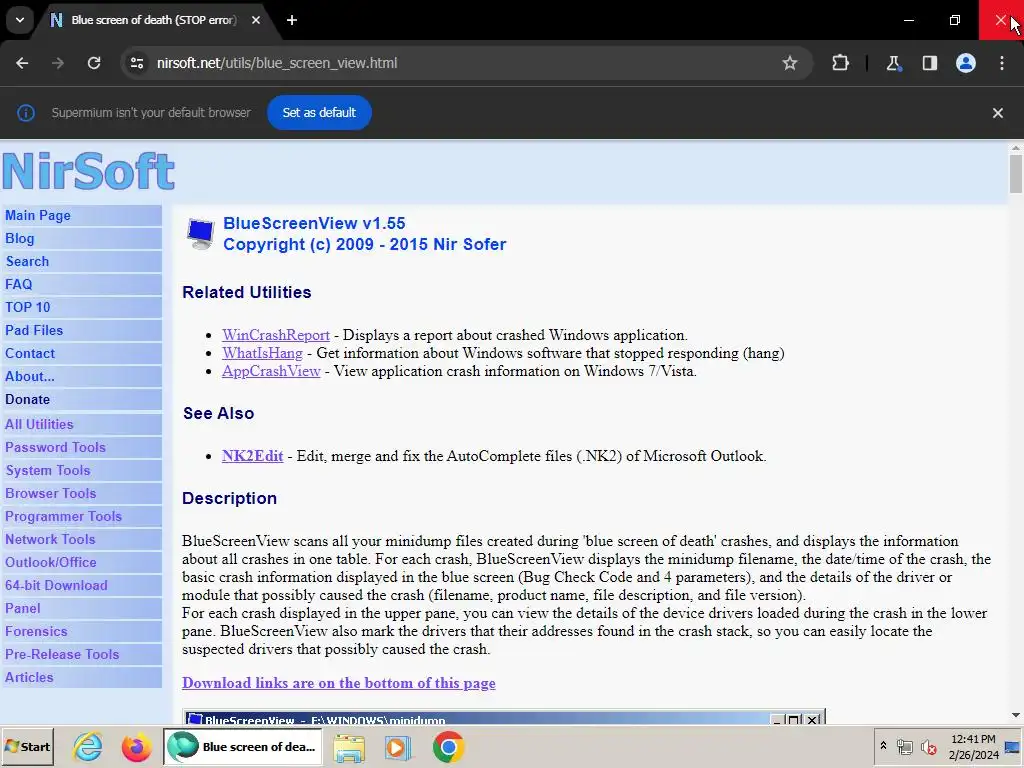Click the info icon in the infobar
Screen dimensions: 1024x768
click(25, 113)
